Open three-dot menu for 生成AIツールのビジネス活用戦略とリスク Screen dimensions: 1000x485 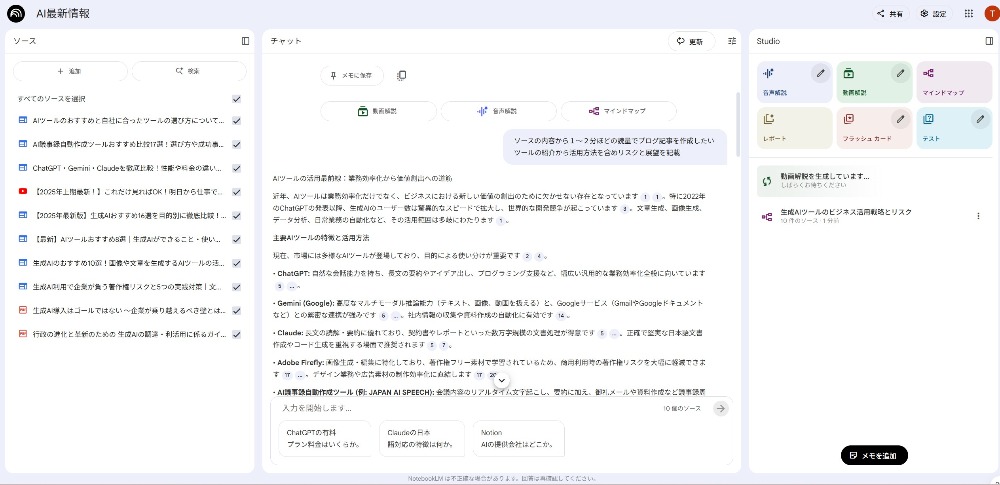click(x=978, y=215)
